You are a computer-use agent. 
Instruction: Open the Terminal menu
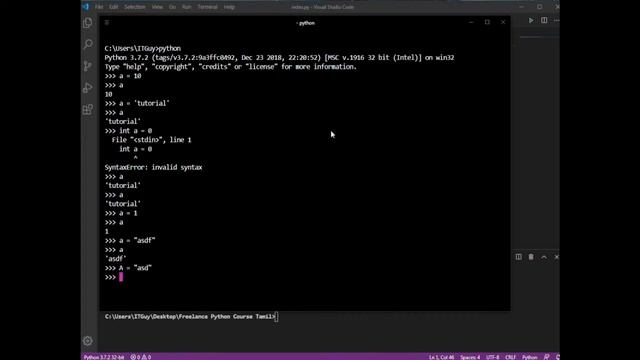click(x=207, y=7)
